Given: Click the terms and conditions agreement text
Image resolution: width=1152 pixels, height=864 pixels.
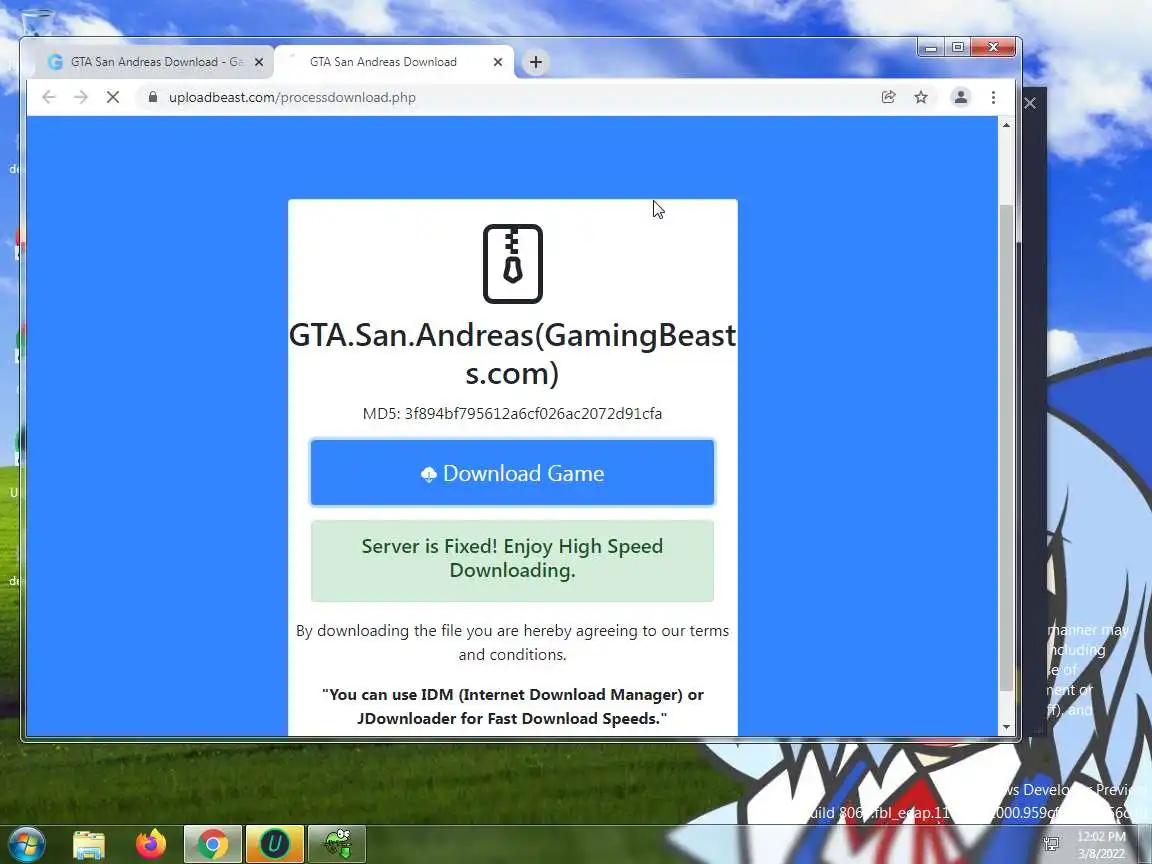Looking at the screenshot, I should point(512,642).
